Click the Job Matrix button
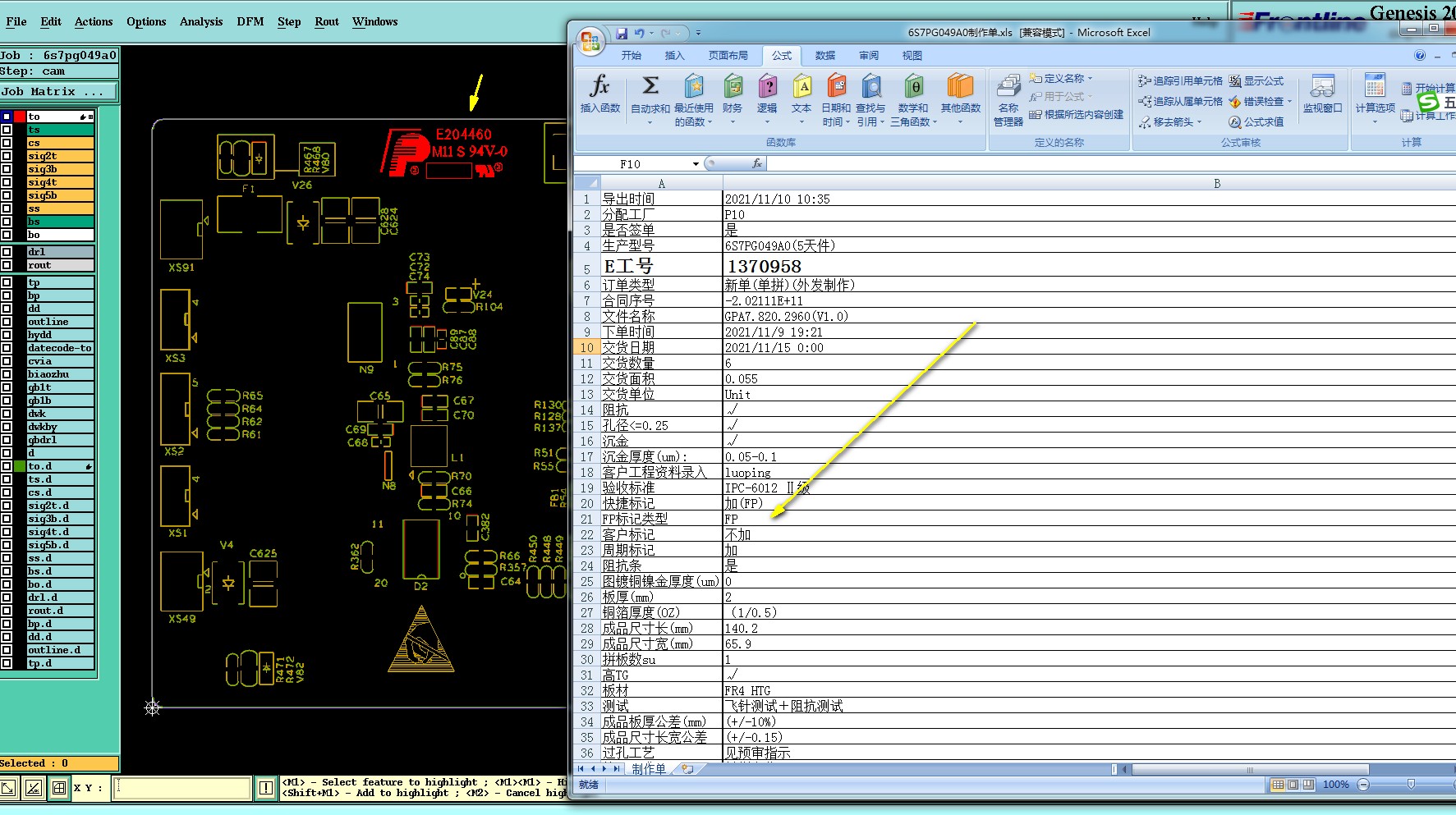This screenshot has height=815, width=1456. (58, 91)
